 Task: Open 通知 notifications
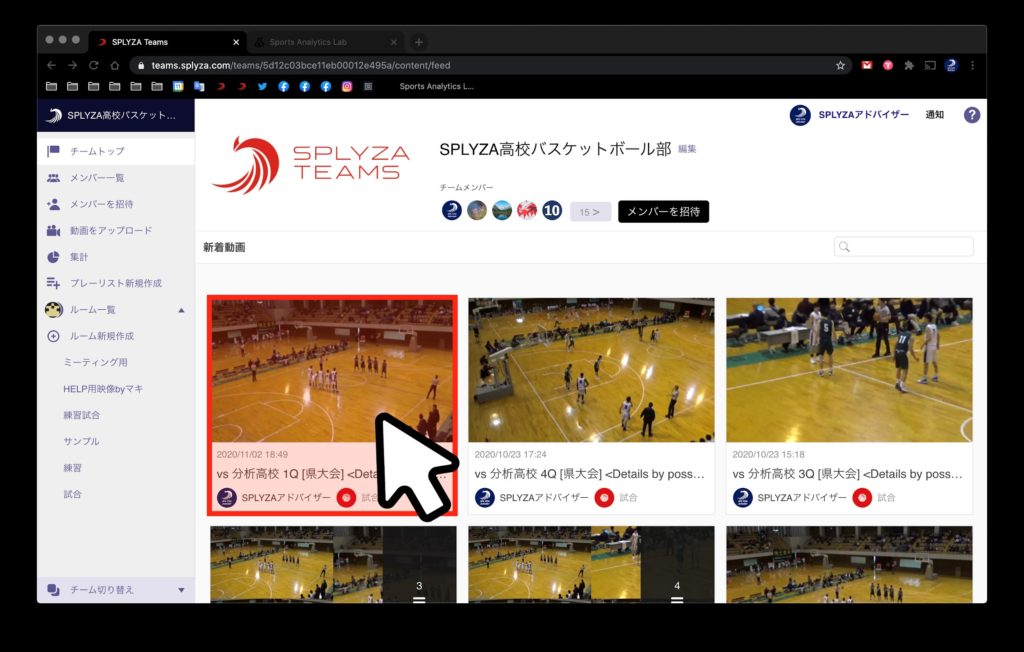pos(935,114)
